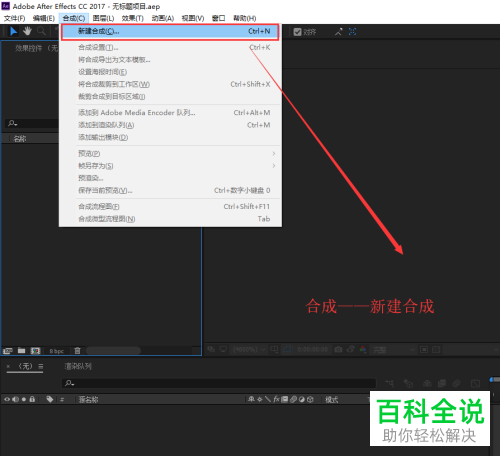500x456 pixels.
Task: Click the 模式 column header in timeline
Action: coord(331,399)
